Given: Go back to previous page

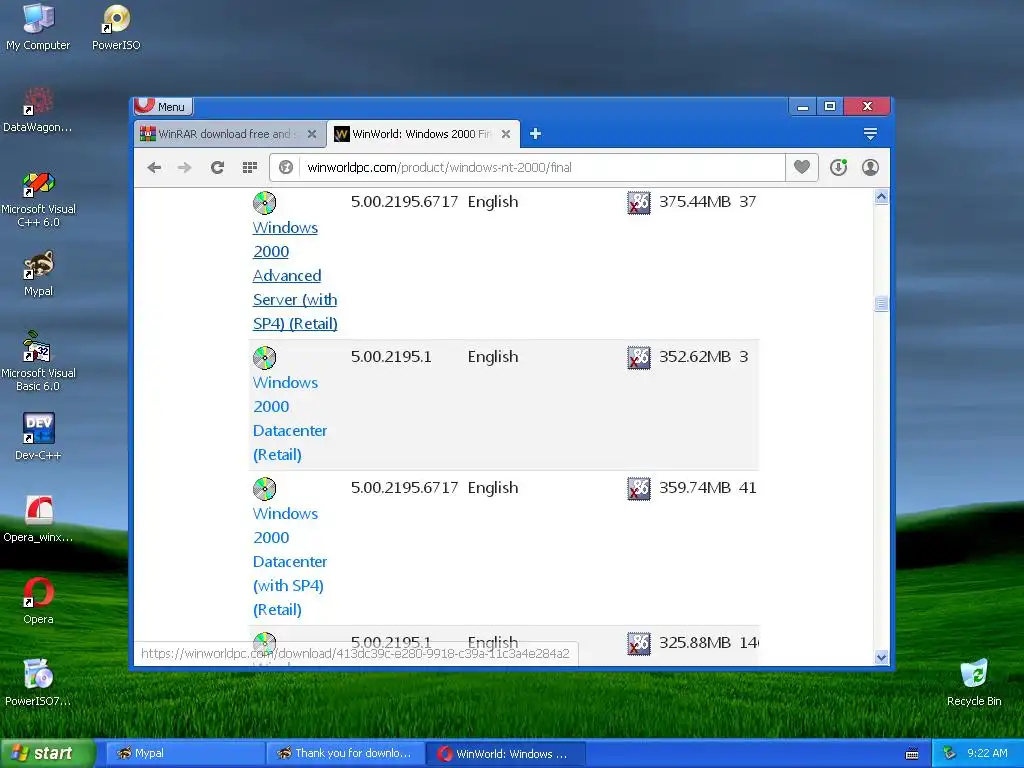Looking at the screenshot, I should 154,168.
